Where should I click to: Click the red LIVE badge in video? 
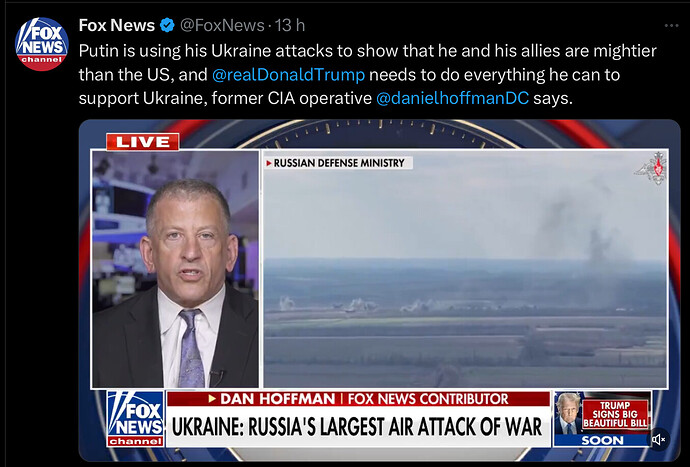coord(143,142)
